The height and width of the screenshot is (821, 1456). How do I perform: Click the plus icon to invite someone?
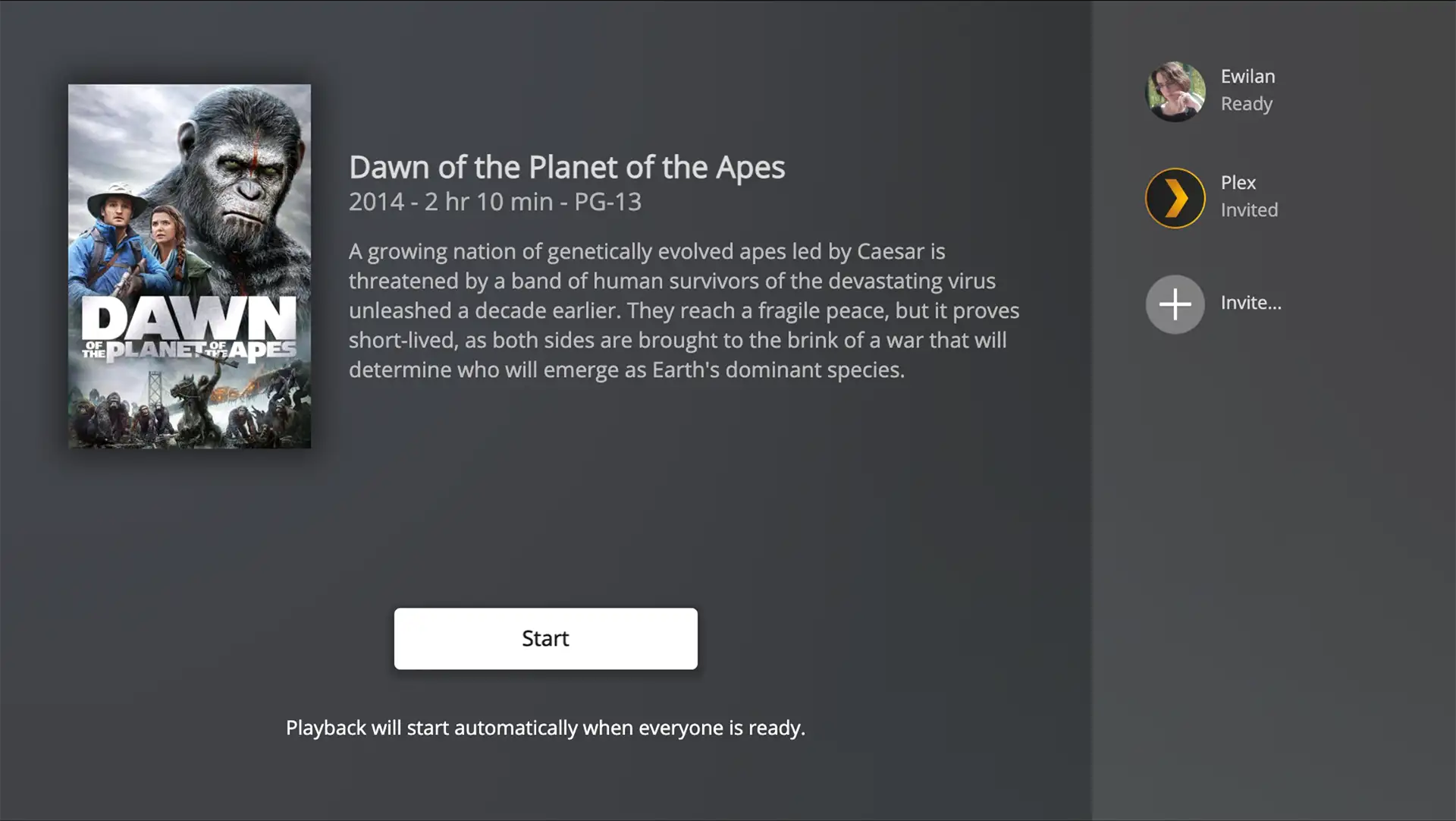[x=1175, y=304]
